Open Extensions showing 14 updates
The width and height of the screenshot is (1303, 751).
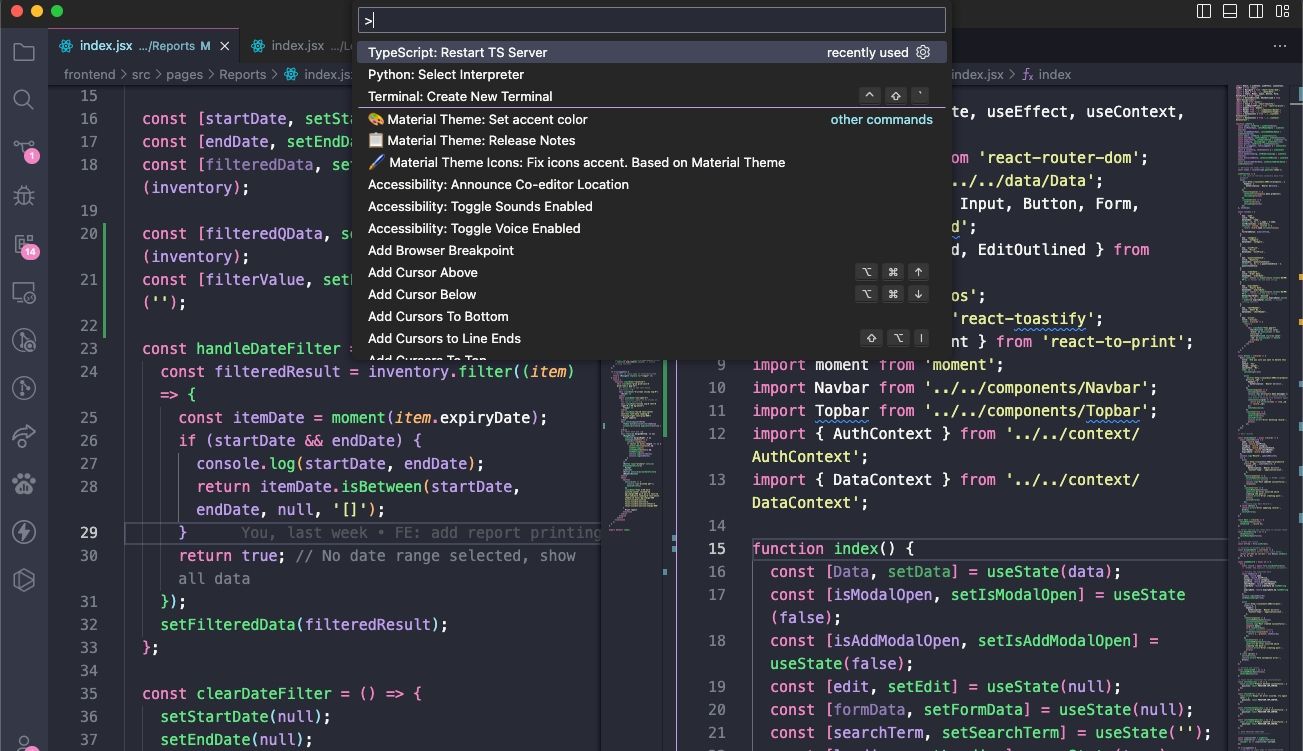[x=23, y=243]
